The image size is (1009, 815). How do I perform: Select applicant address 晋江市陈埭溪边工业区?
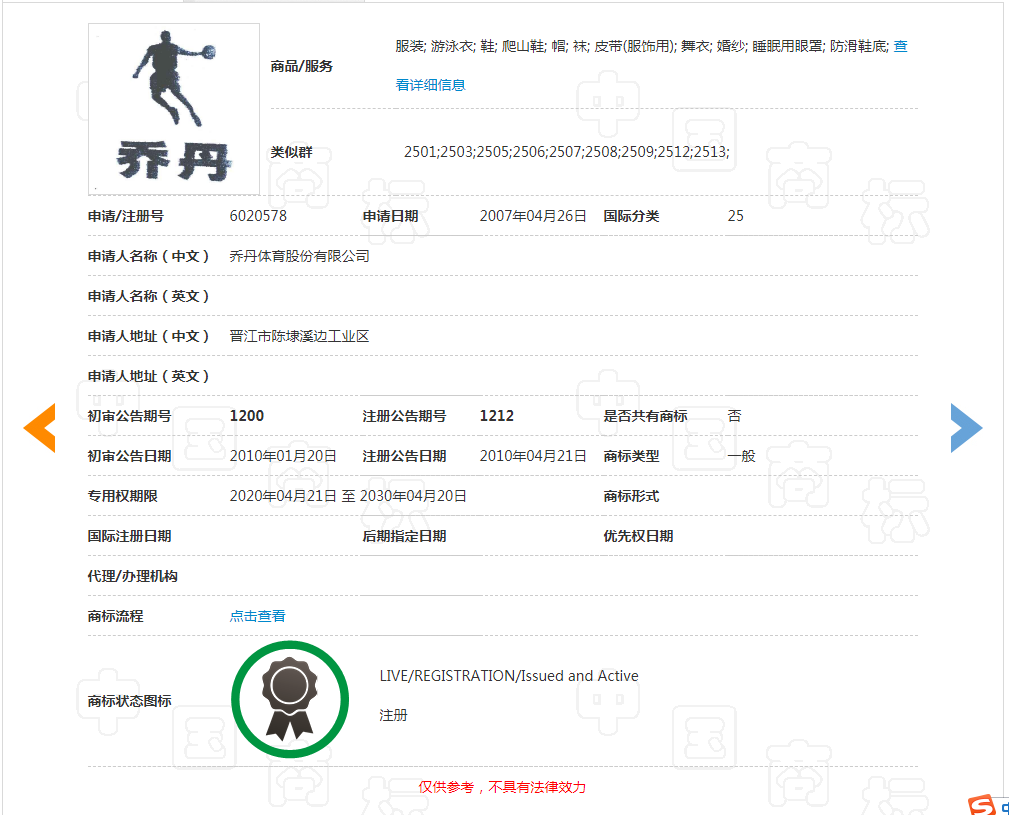[299, 336]
